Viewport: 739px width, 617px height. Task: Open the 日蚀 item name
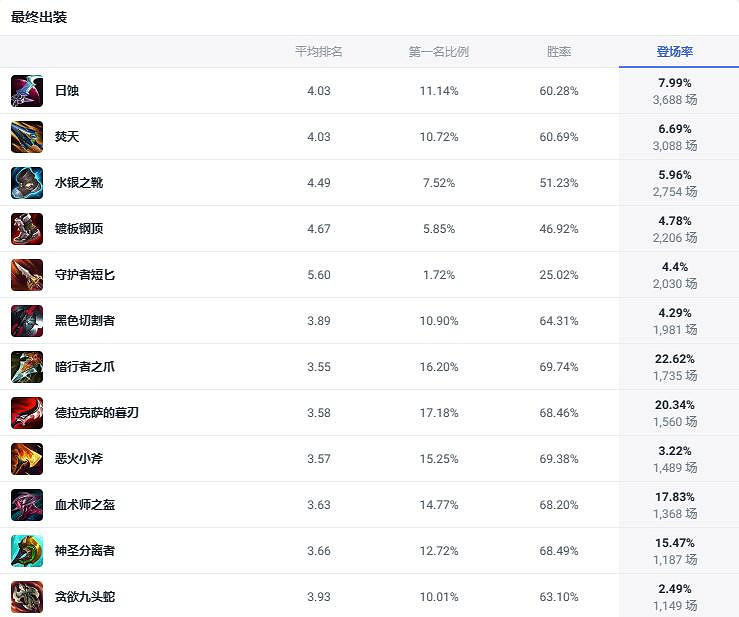pos(67,90)
